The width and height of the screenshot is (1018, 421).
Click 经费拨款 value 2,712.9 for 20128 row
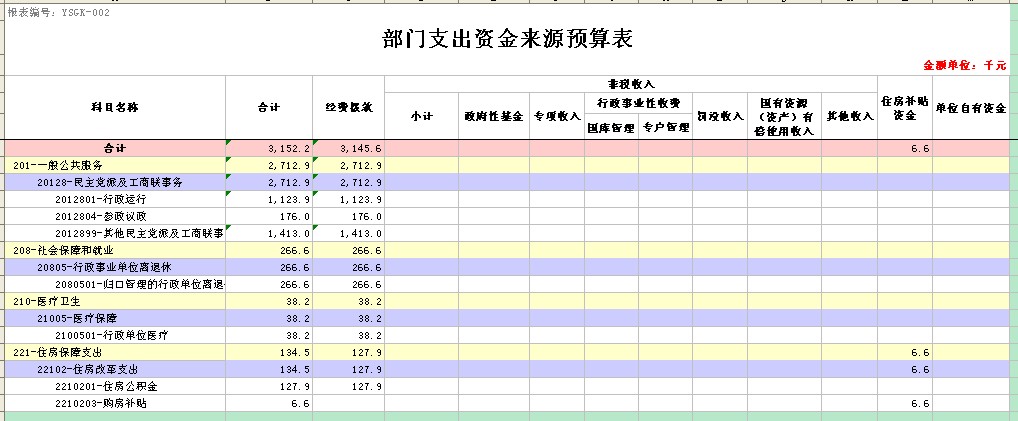(x=360, y=183)
